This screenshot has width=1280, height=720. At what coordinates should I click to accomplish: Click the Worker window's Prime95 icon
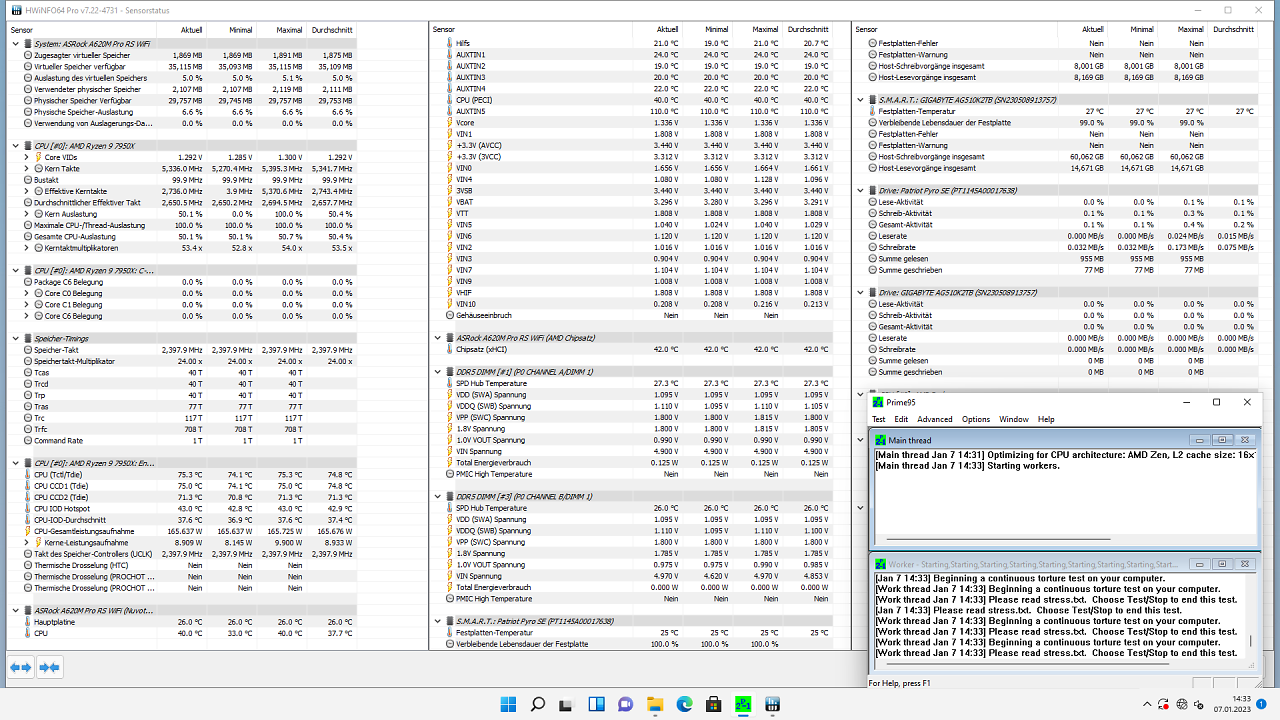[x=880, y=564]
